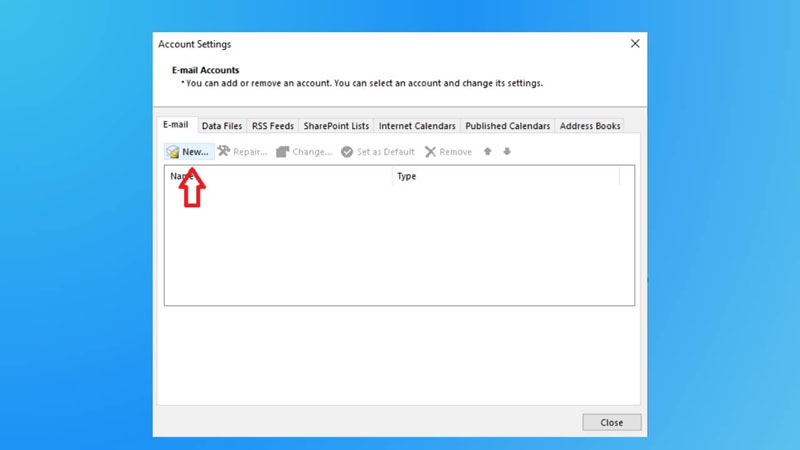Click the Set as Default checkmark icon
Image resolution: width=800 pixels, height=450 pixels.
coord(347,152)
